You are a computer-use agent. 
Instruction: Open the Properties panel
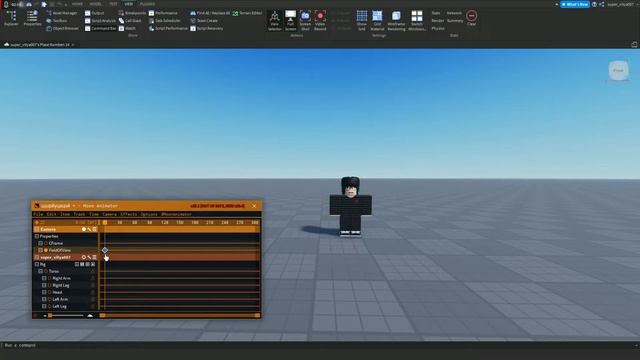tap(32, 19)
